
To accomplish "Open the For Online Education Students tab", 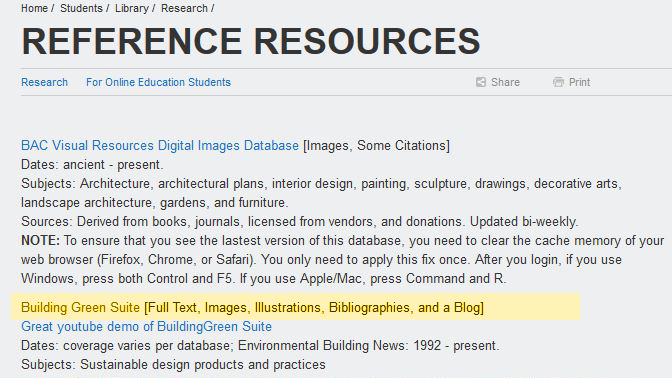I will [158, 82].
